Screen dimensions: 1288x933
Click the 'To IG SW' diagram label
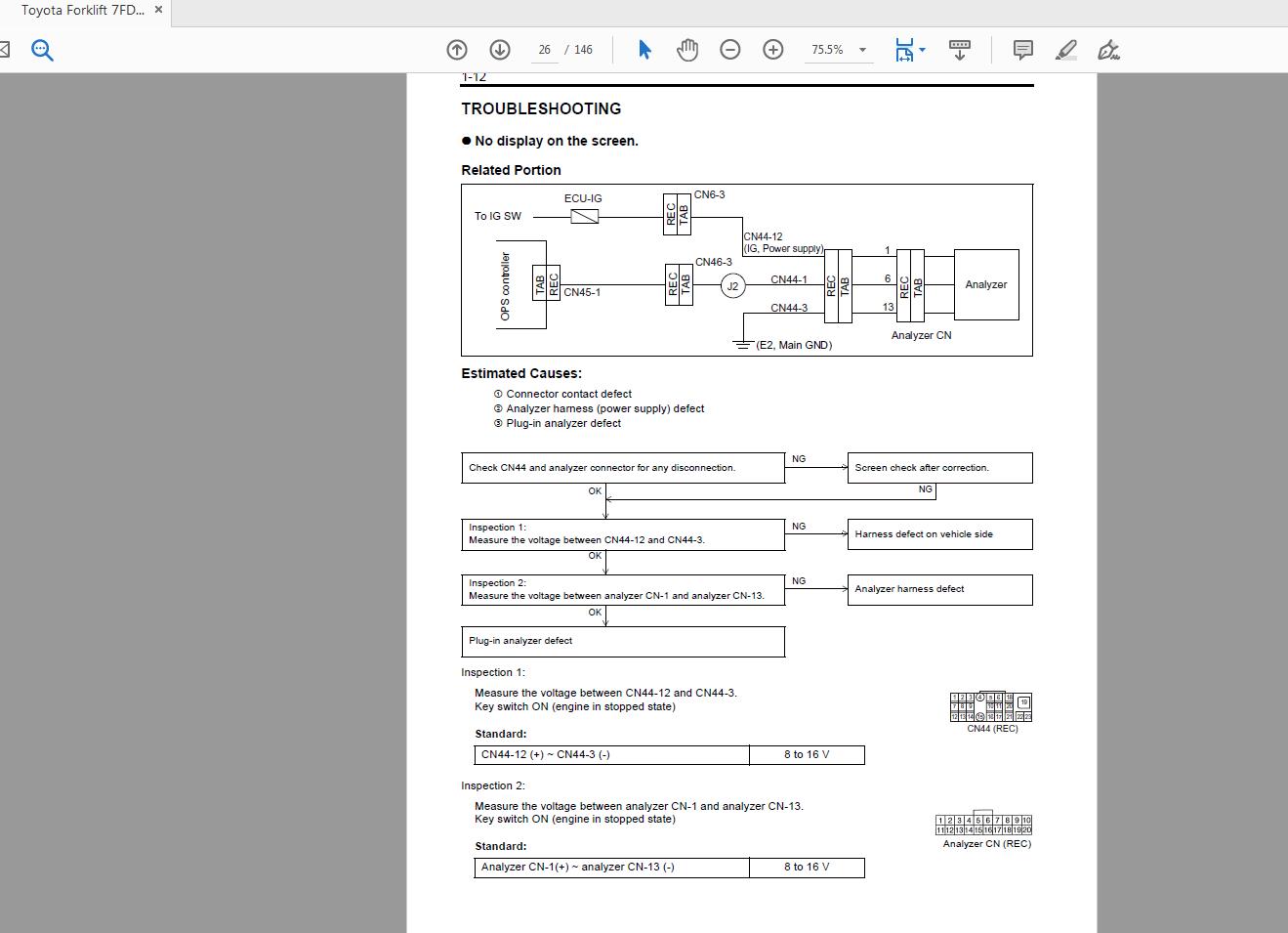pos(498,216)
